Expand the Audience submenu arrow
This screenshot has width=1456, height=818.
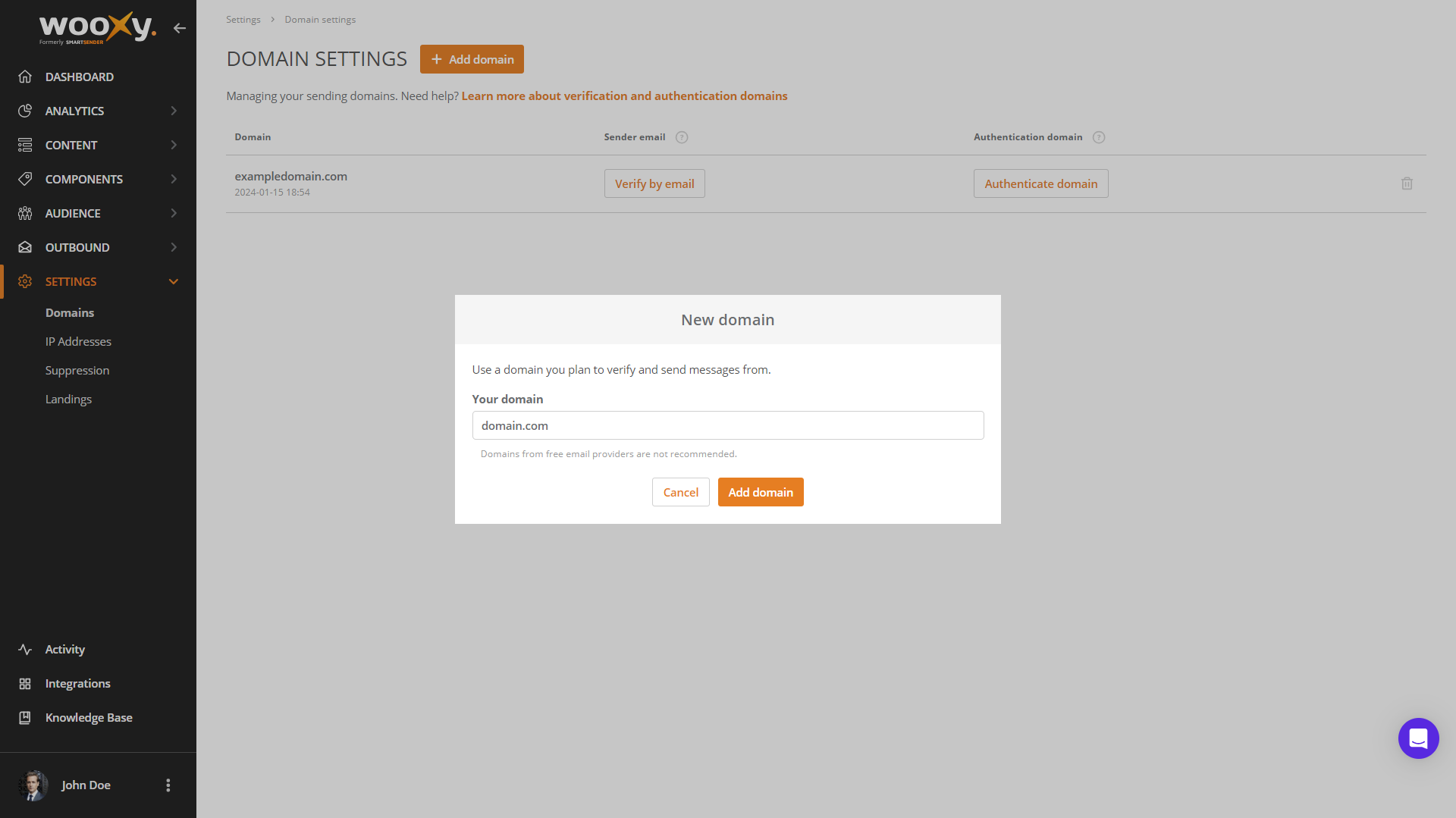pyautogui.click(x=174, y=213)
